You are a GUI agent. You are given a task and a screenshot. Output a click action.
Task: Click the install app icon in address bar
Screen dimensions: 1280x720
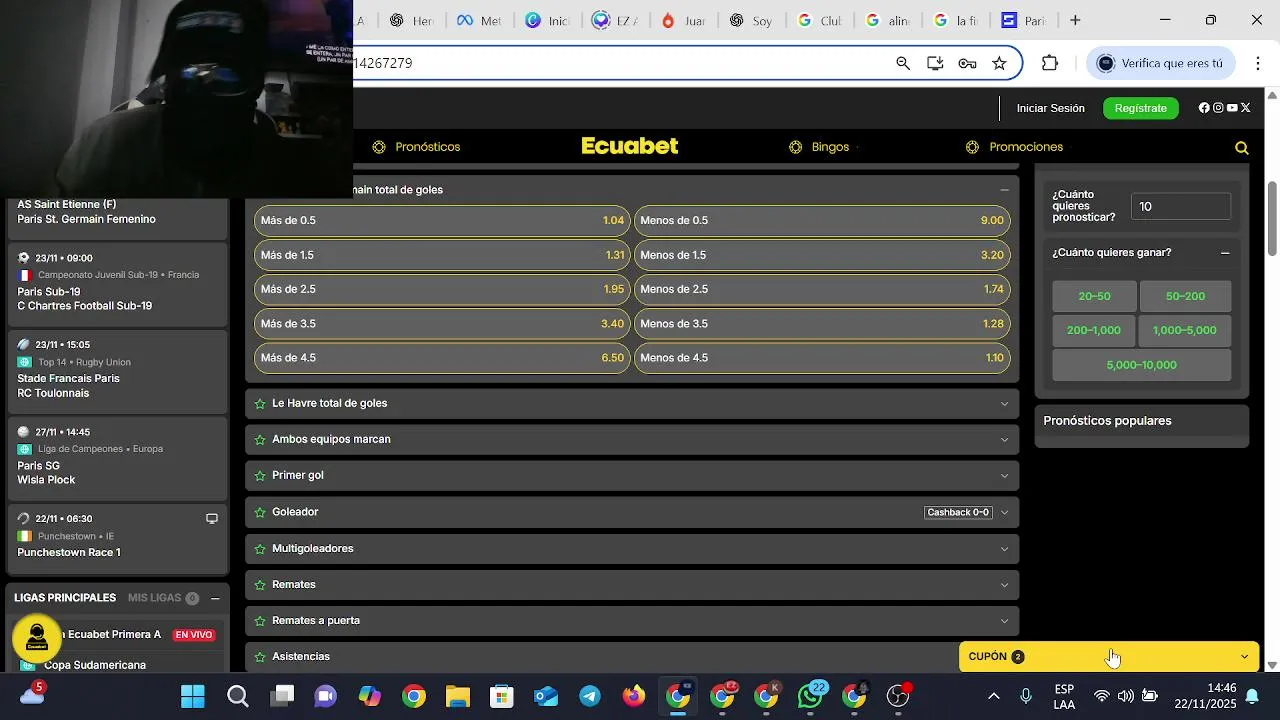(x=935, y=63)
